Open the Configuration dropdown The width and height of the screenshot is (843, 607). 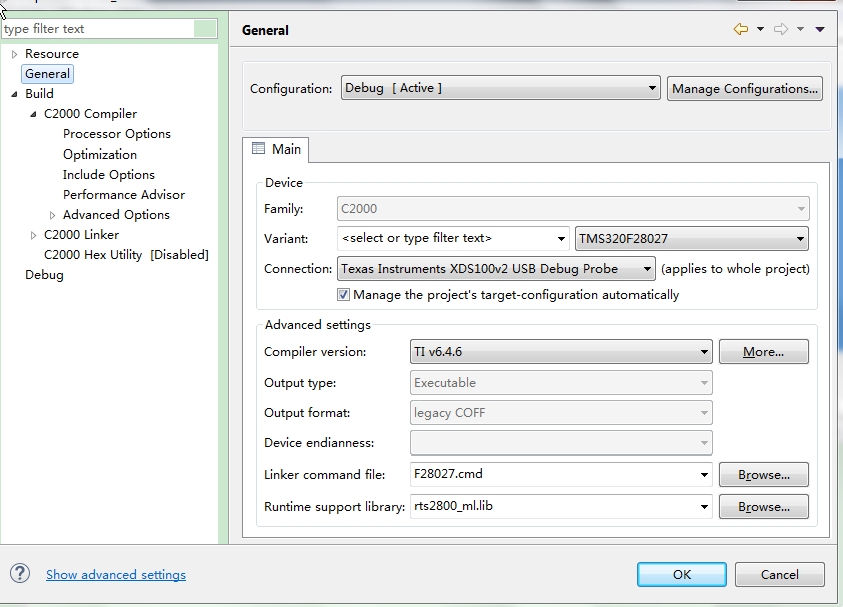pos(500,88)
